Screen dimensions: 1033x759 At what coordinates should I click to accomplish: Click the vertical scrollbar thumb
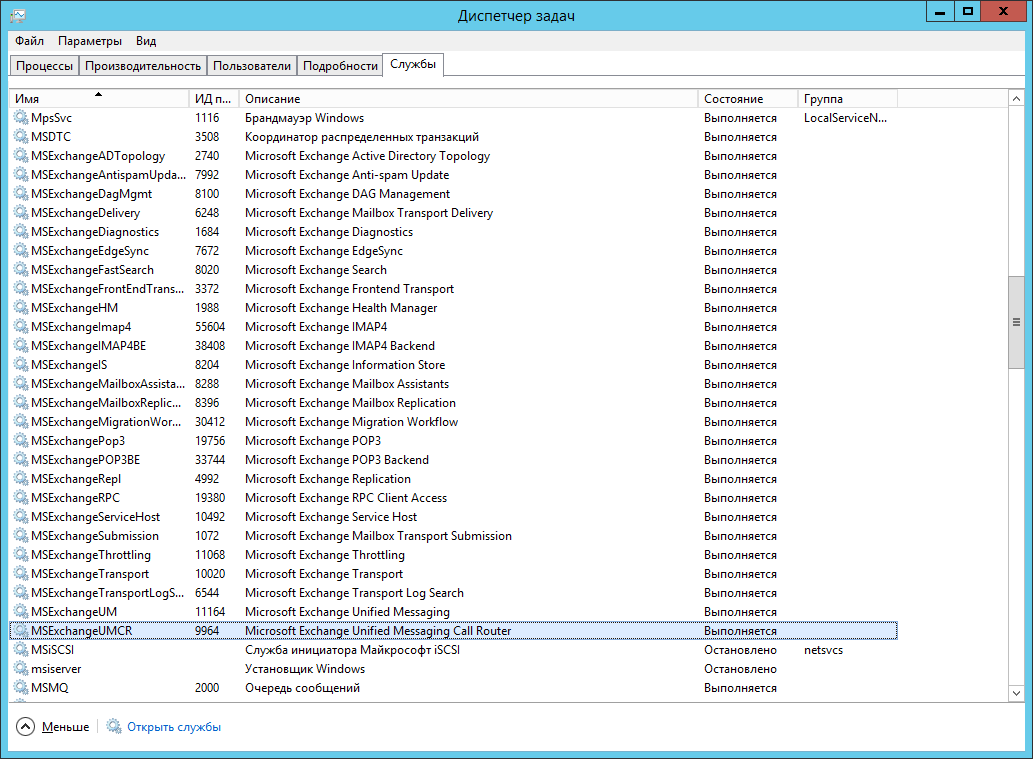(x=1017, y=323)
